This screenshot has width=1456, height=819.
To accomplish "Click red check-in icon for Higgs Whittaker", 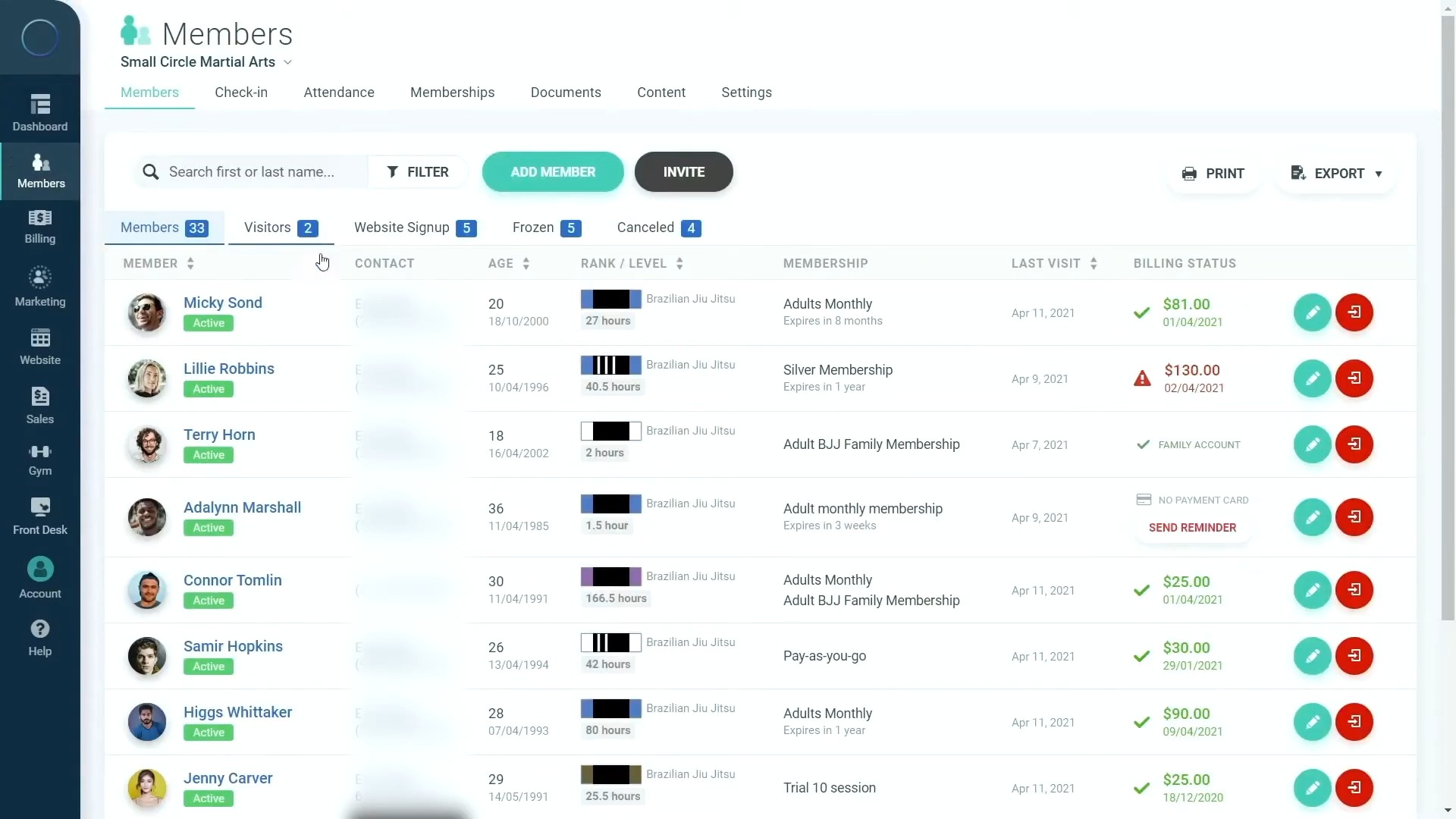I will (x=1354, y=722).
